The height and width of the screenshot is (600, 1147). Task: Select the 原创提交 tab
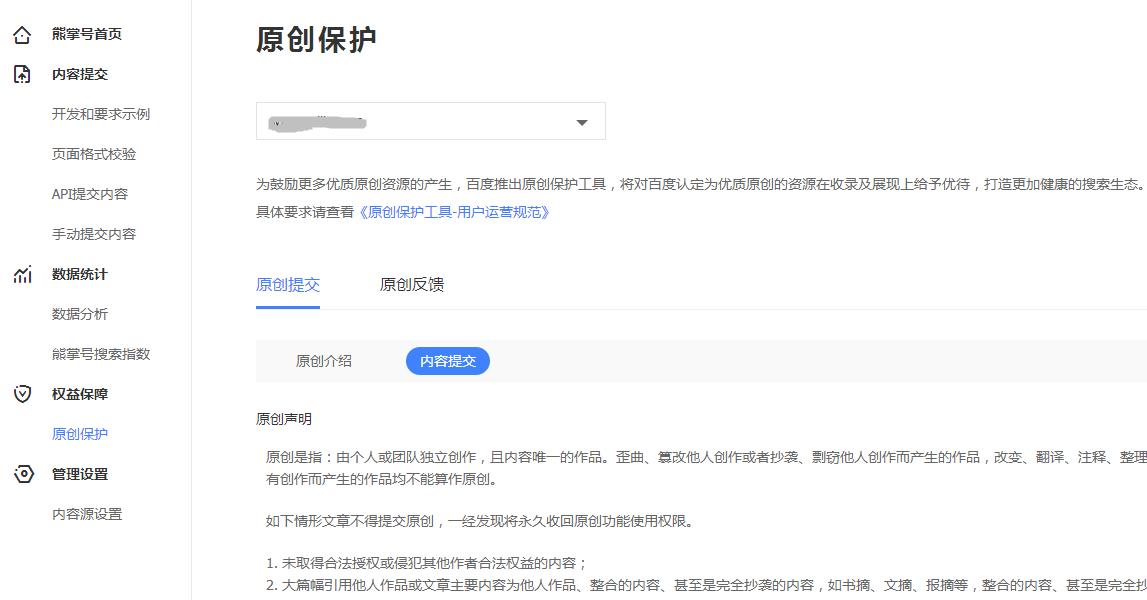coord(290,285)
